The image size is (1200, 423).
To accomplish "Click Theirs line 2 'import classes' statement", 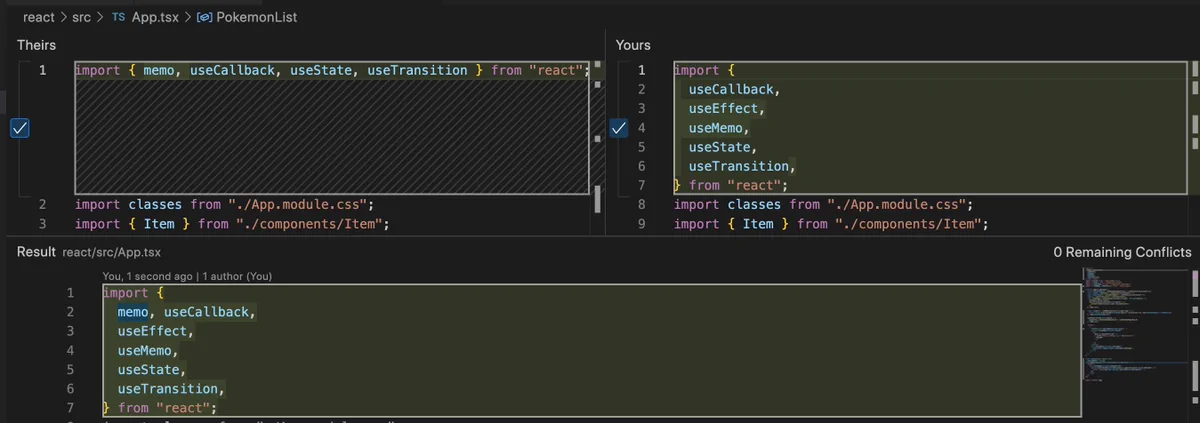I will click(224, 204).
